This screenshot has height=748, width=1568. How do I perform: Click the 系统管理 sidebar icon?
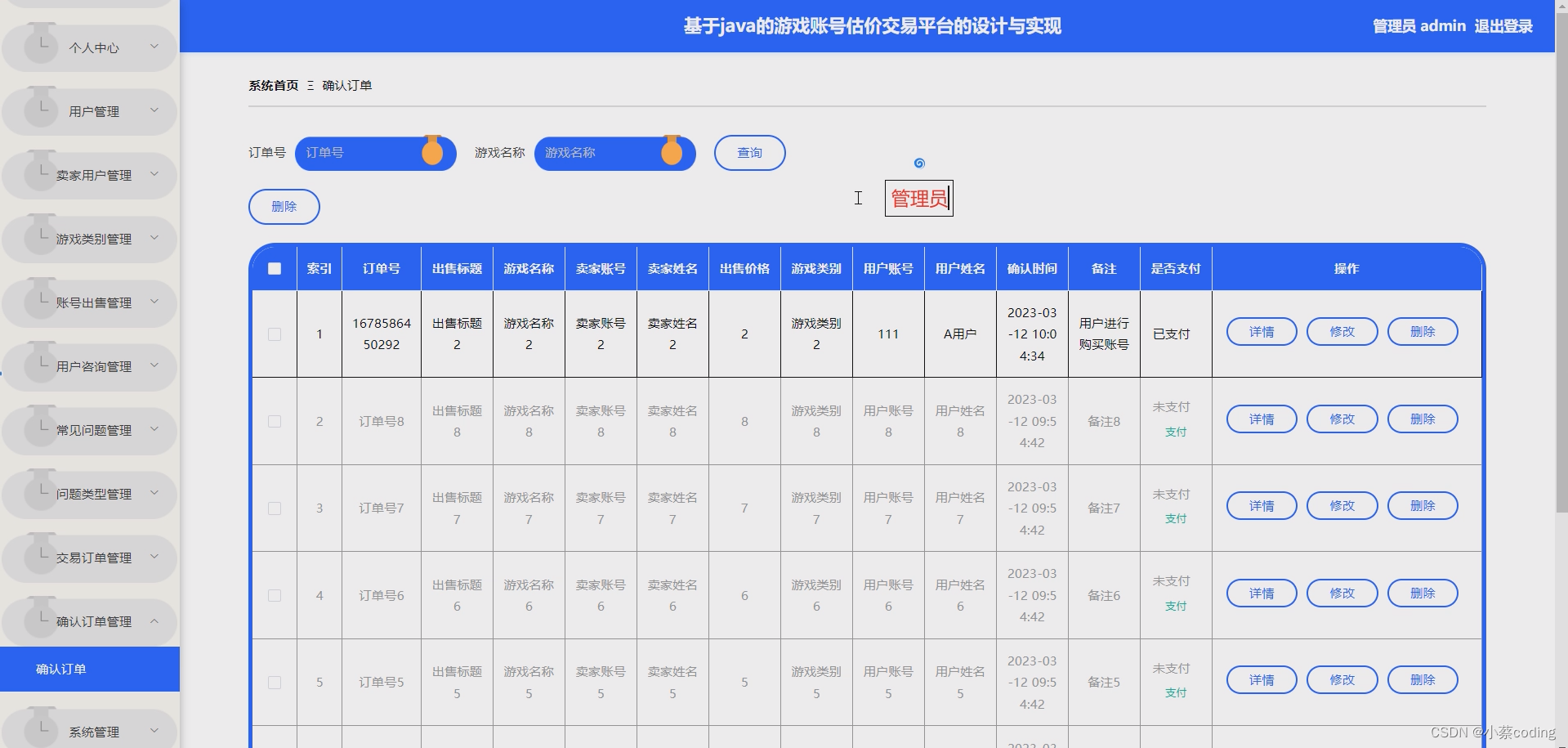(x=41, y=725)
